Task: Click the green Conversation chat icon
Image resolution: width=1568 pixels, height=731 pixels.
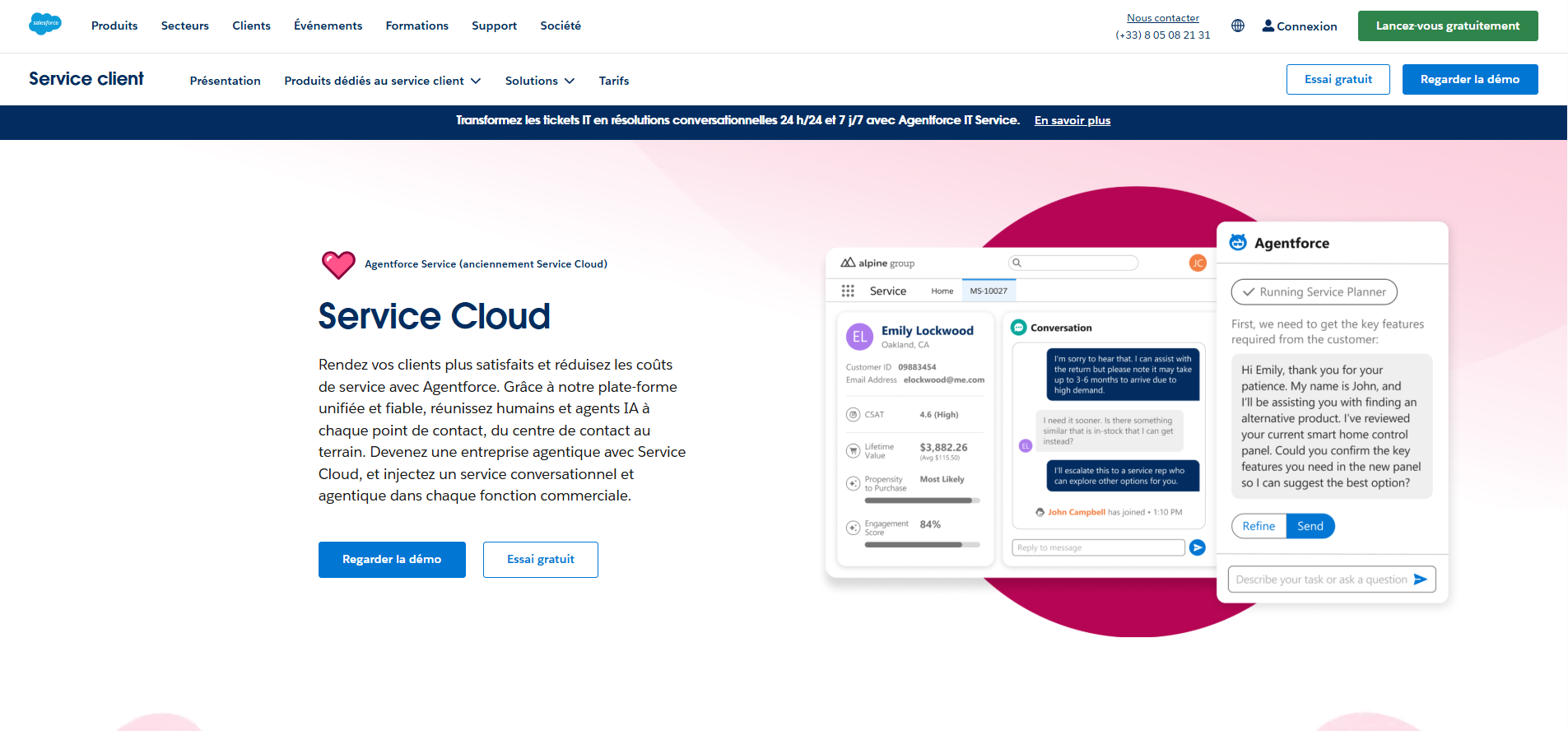Action: point(1018,327)
